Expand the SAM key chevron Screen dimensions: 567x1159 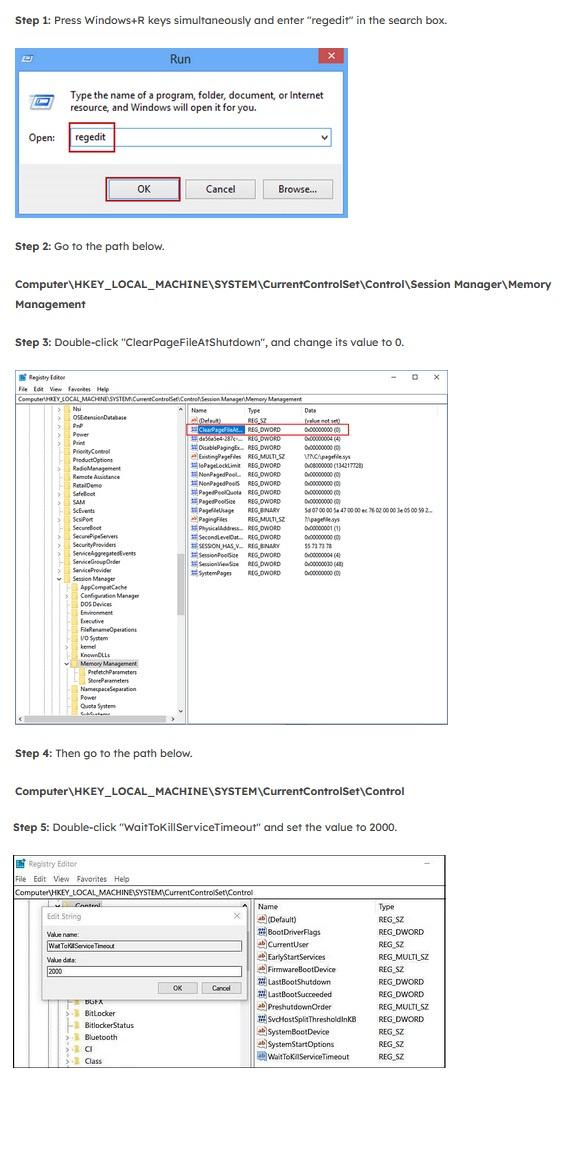tap(58, 502)
